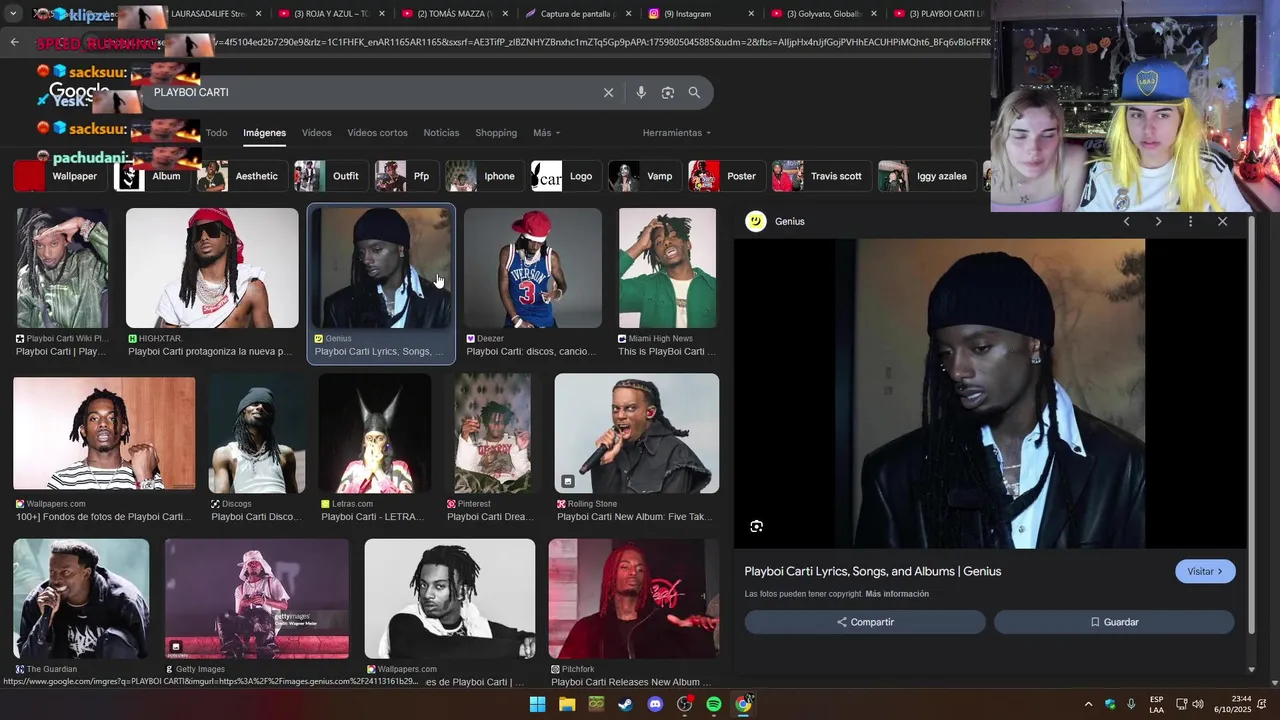This screenshot has width=1280, height=720.
Task: Select the Imágenes tab
Action: [264, 133]
